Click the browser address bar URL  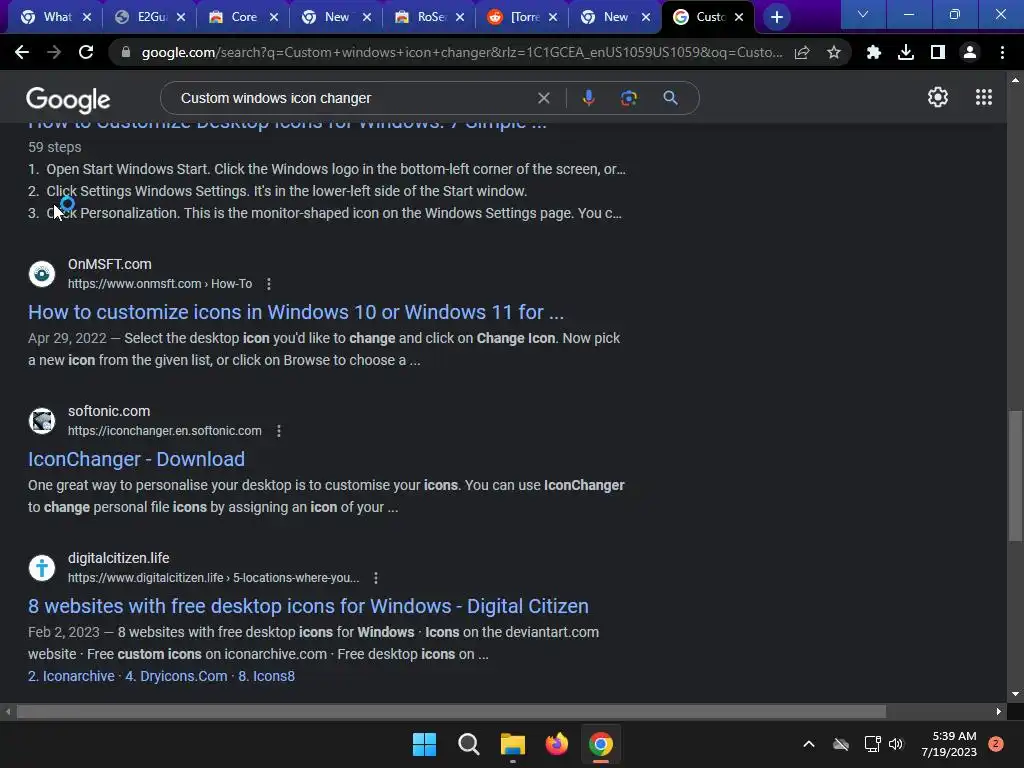[461, 52]
